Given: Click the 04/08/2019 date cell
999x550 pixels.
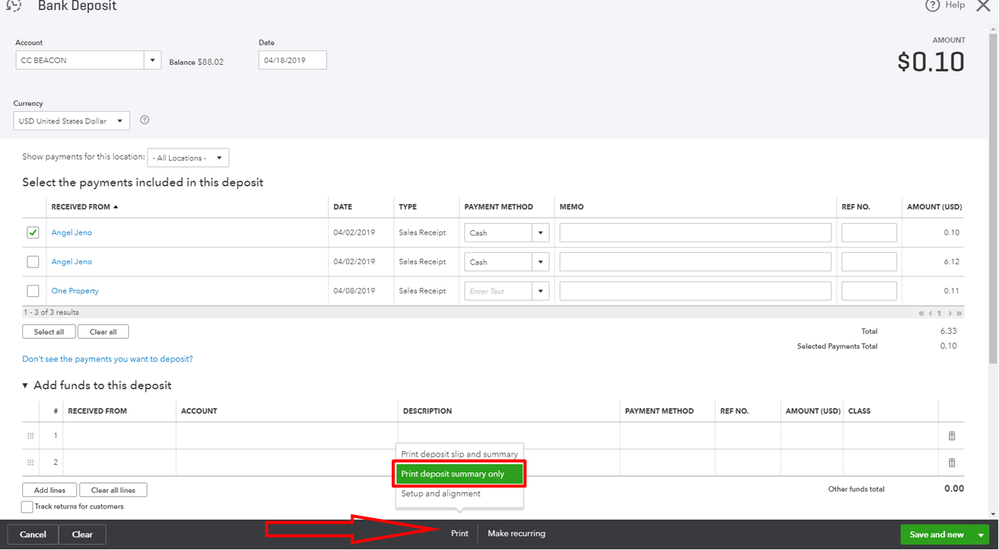Looking at the screenshot, I should pos(354,291).
